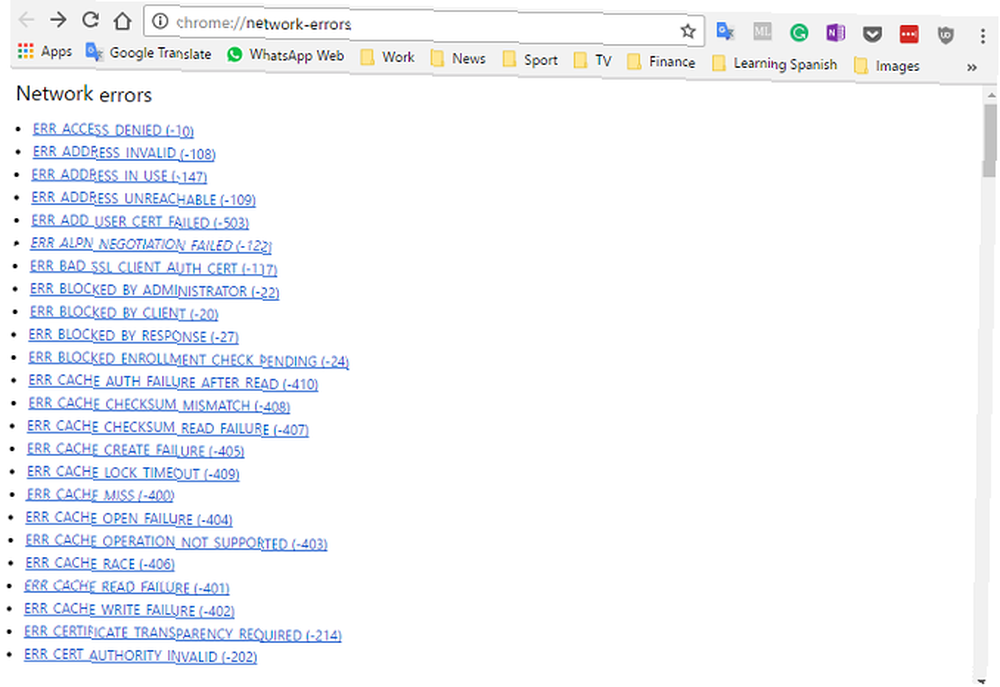
Task: Open ERR_CACHE_OPEN_FAILURE (-404) link
Action: [x=129, y=519]
